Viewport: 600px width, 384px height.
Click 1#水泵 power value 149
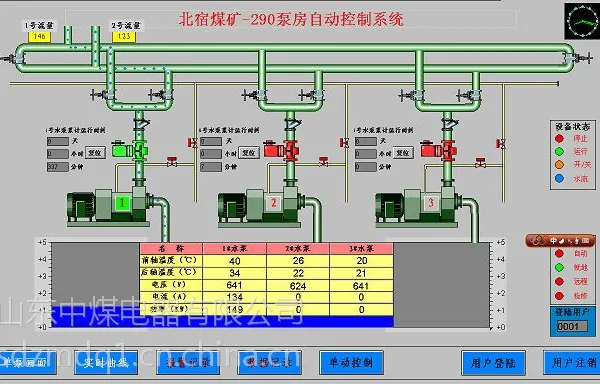[x=235, y=309]
